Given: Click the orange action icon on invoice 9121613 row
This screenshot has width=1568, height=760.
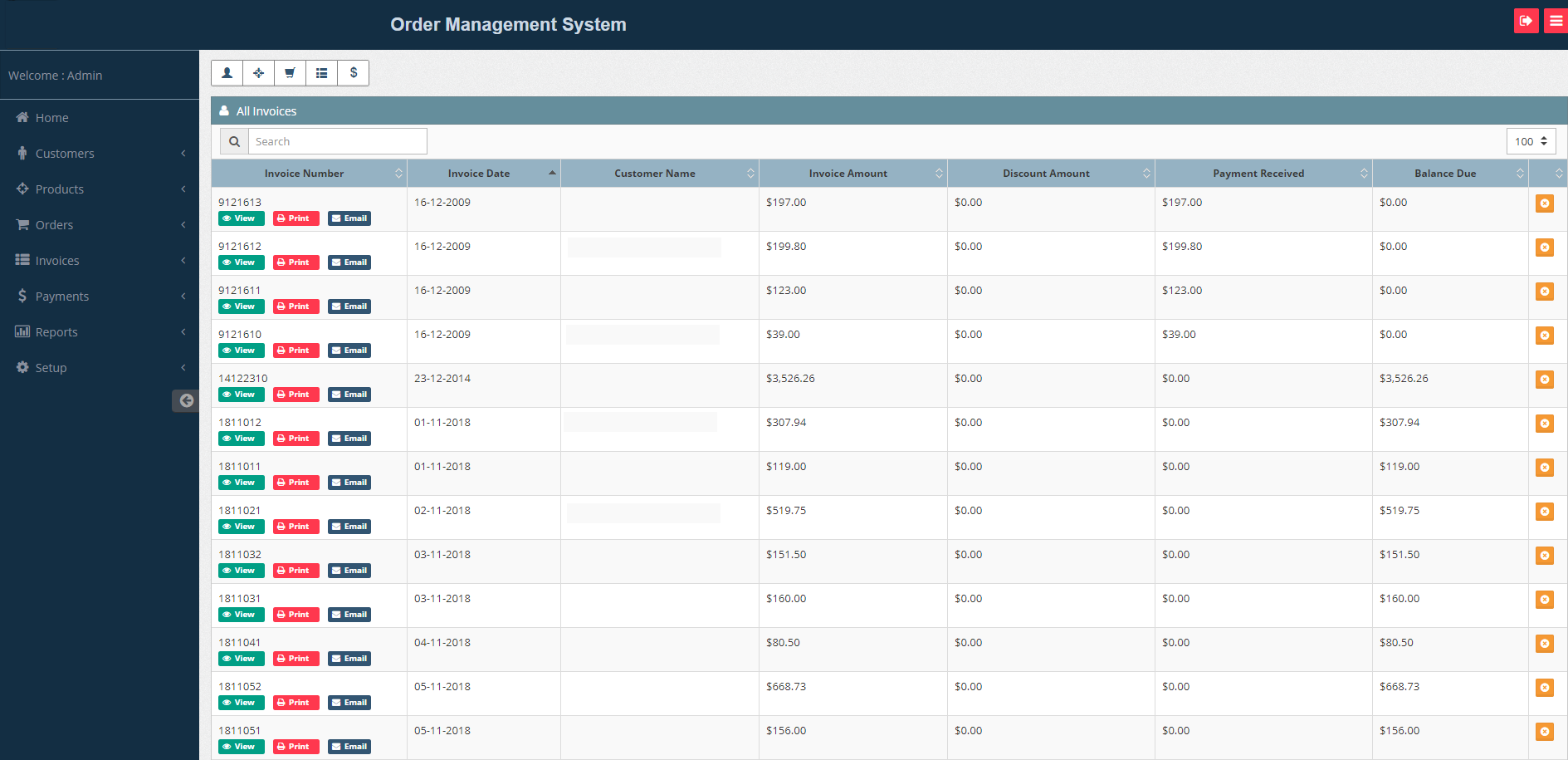Looking at the screenshot, I should pyautogui.click(x=1544, y=203).
